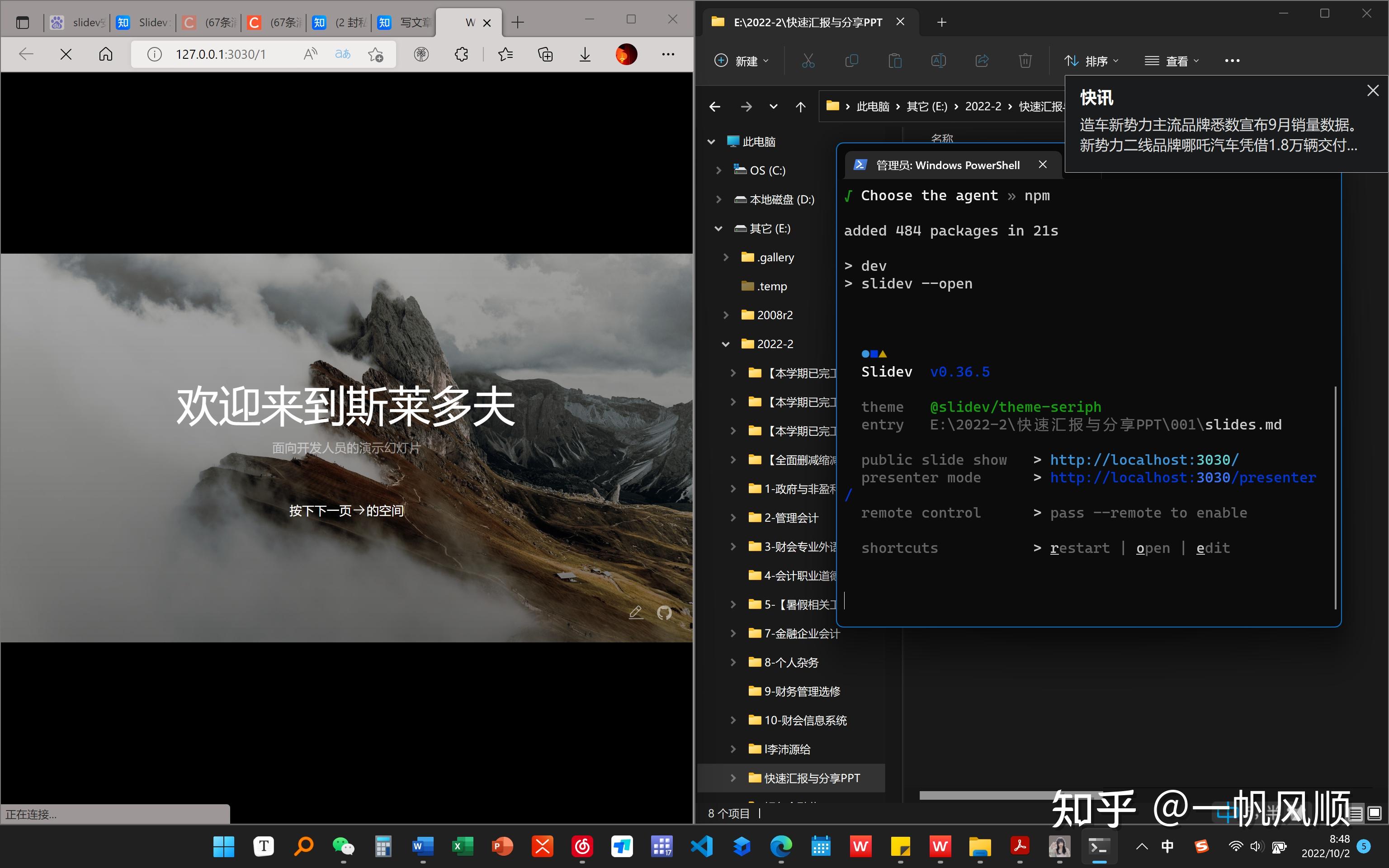Screen dimensions: 1389x868
Task: Open the GitHub icon on the slide
Action: [x=664, y=613]
